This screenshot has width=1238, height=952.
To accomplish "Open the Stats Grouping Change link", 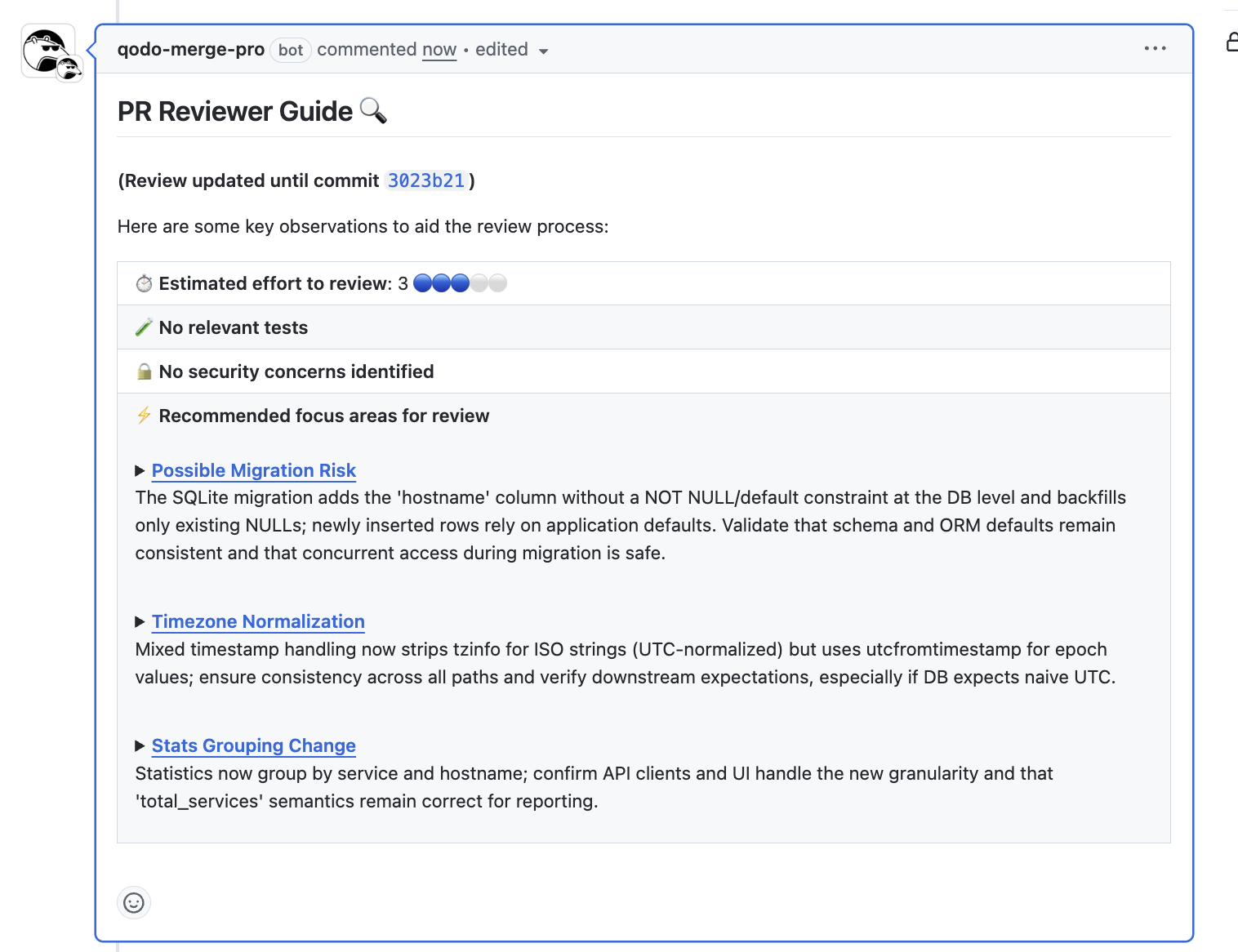I will [254, 746].
